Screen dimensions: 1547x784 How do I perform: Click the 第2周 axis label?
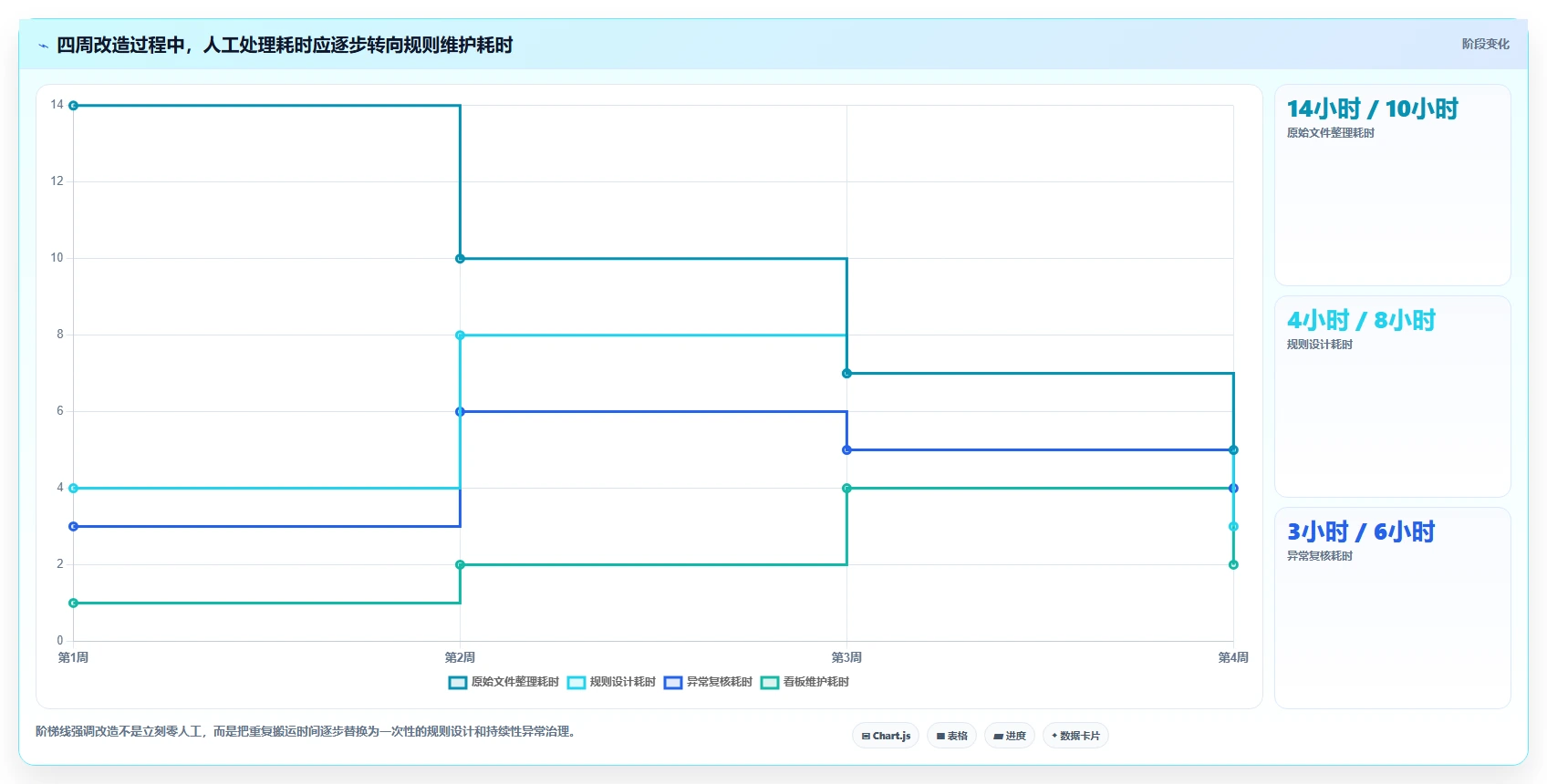point(460,657)
